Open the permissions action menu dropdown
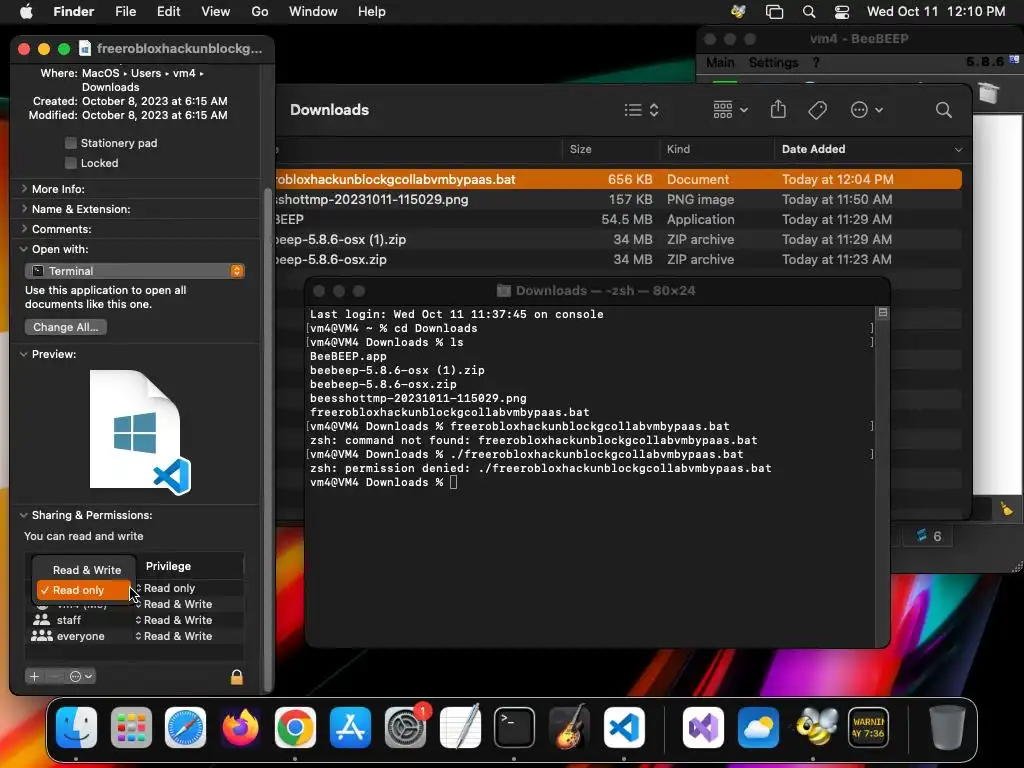 [82, 677]
